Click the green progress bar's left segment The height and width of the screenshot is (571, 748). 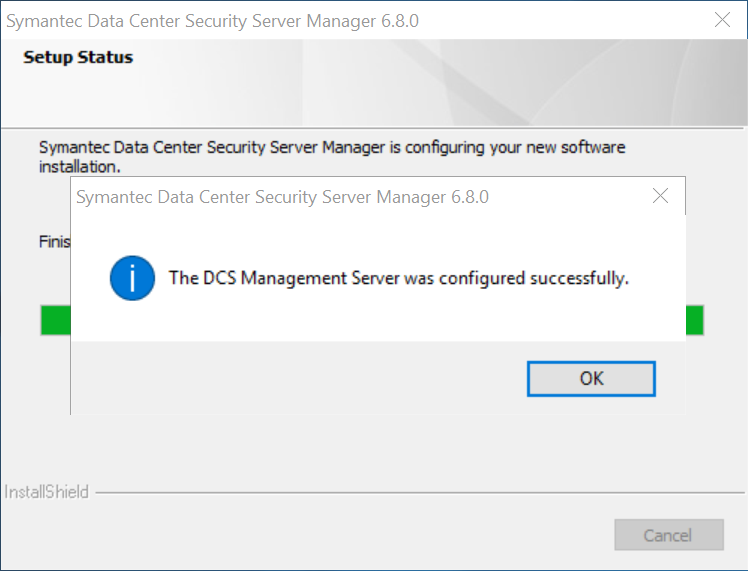(55, 321)
